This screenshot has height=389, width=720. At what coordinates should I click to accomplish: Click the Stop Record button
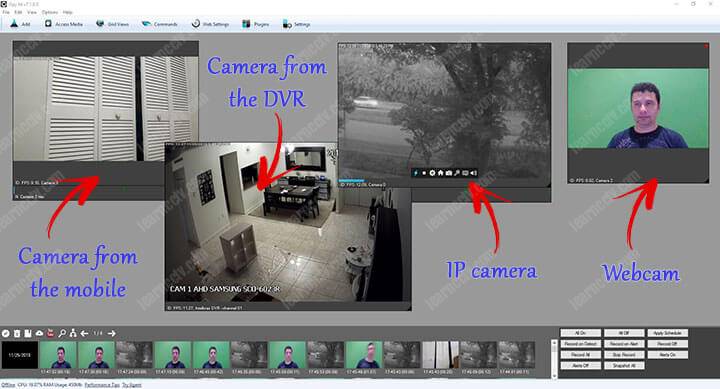tap(624, 355)
